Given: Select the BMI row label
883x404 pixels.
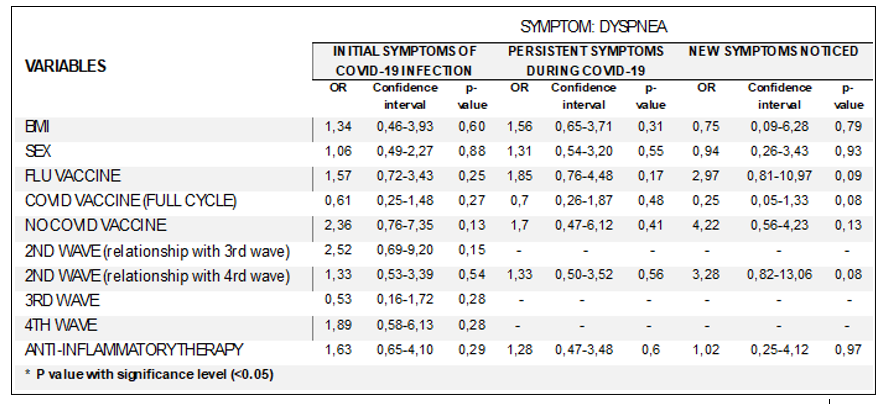Looking at the screenshot, I should [x=37, y=127].
